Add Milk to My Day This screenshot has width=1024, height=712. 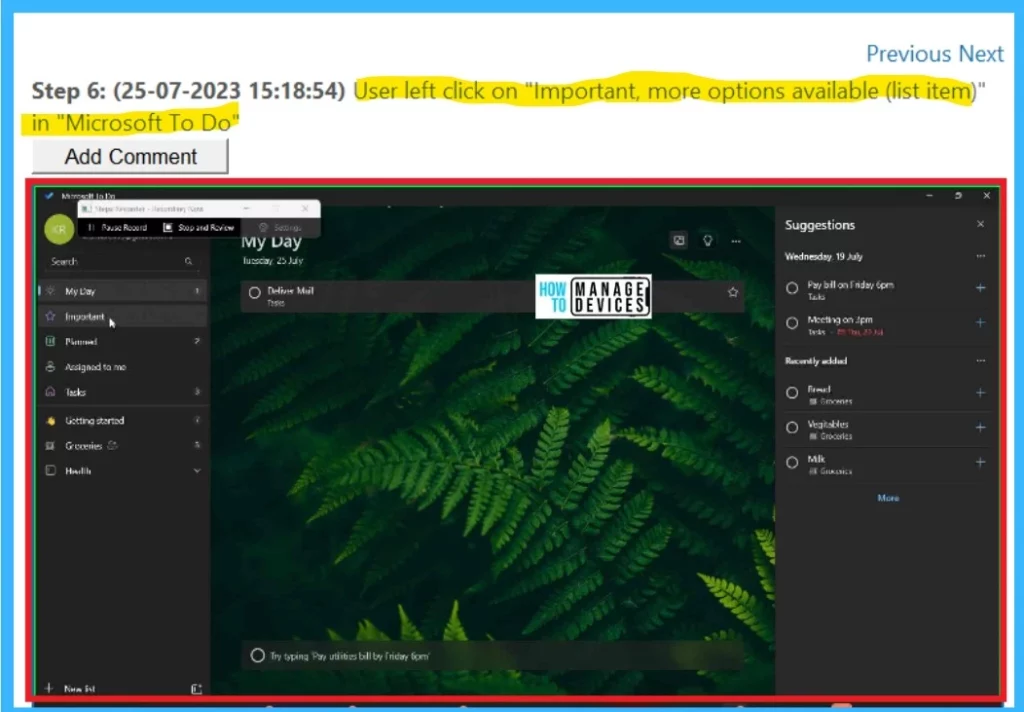coord(980,462)
